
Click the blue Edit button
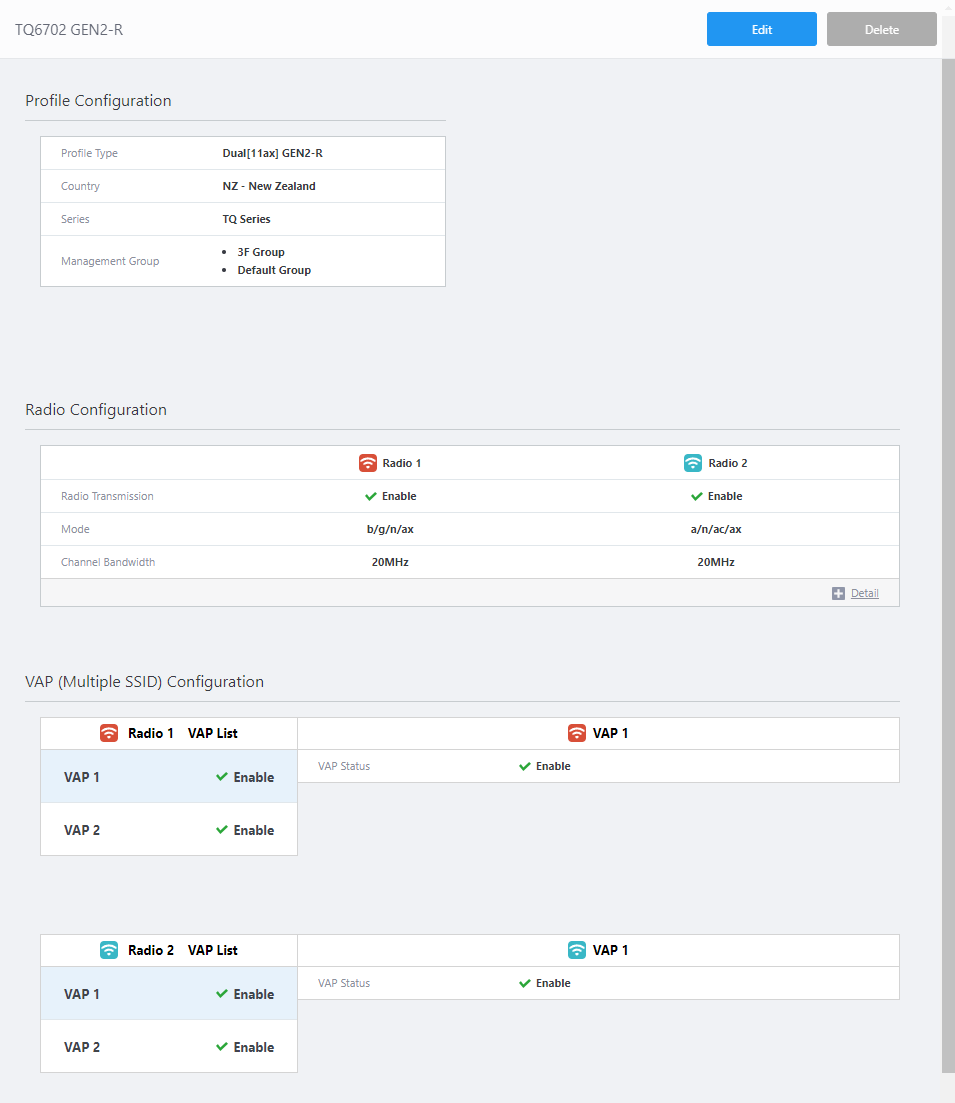point(762,29)
